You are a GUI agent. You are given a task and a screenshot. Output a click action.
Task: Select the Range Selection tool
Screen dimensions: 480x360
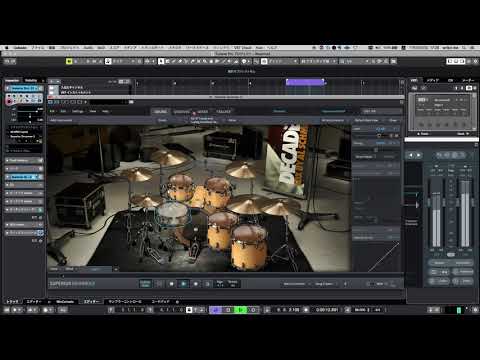167,61
